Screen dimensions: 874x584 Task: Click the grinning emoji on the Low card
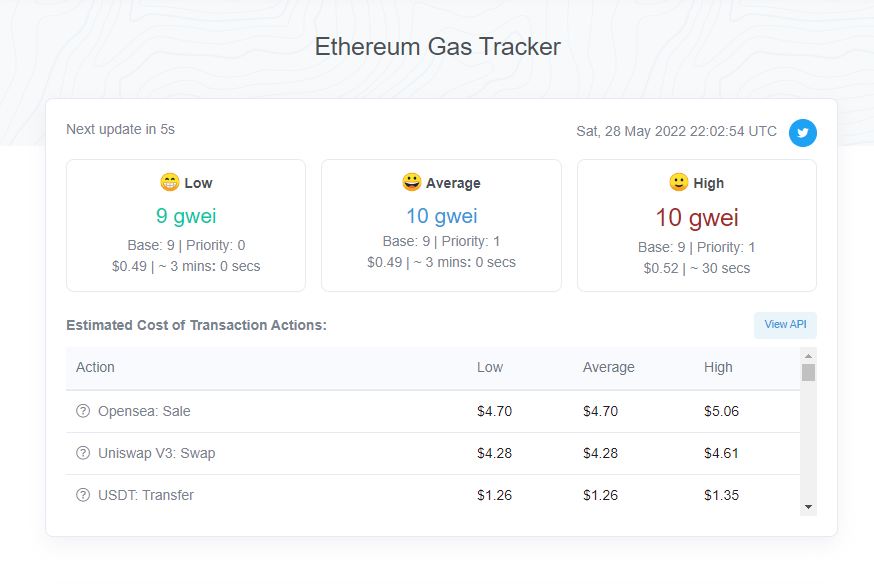pyautogui.click(x=169, y=182)
